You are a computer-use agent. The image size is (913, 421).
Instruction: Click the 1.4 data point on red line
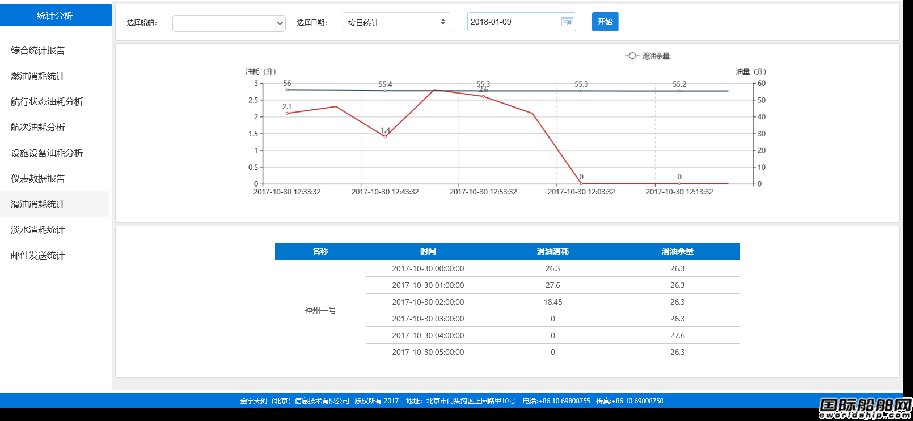tap(385, 136)
